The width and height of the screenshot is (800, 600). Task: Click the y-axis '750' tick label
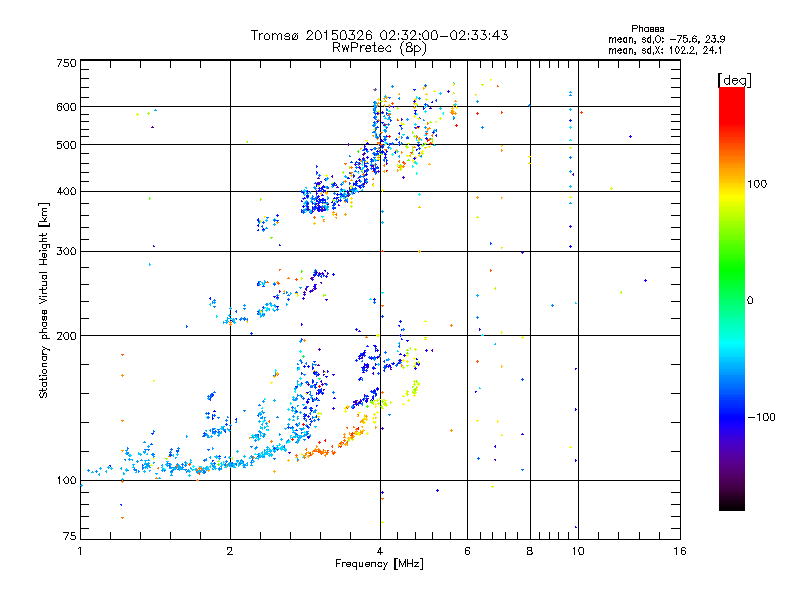[66, 63]
